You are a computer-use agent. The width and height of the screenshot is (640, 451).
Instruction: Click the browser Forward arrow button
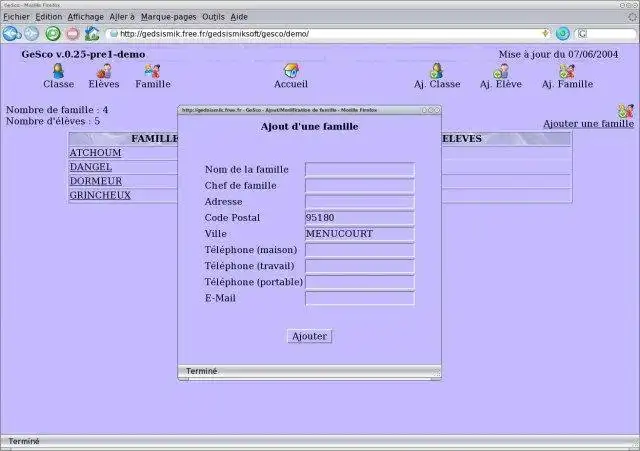[x=32, y=33]
